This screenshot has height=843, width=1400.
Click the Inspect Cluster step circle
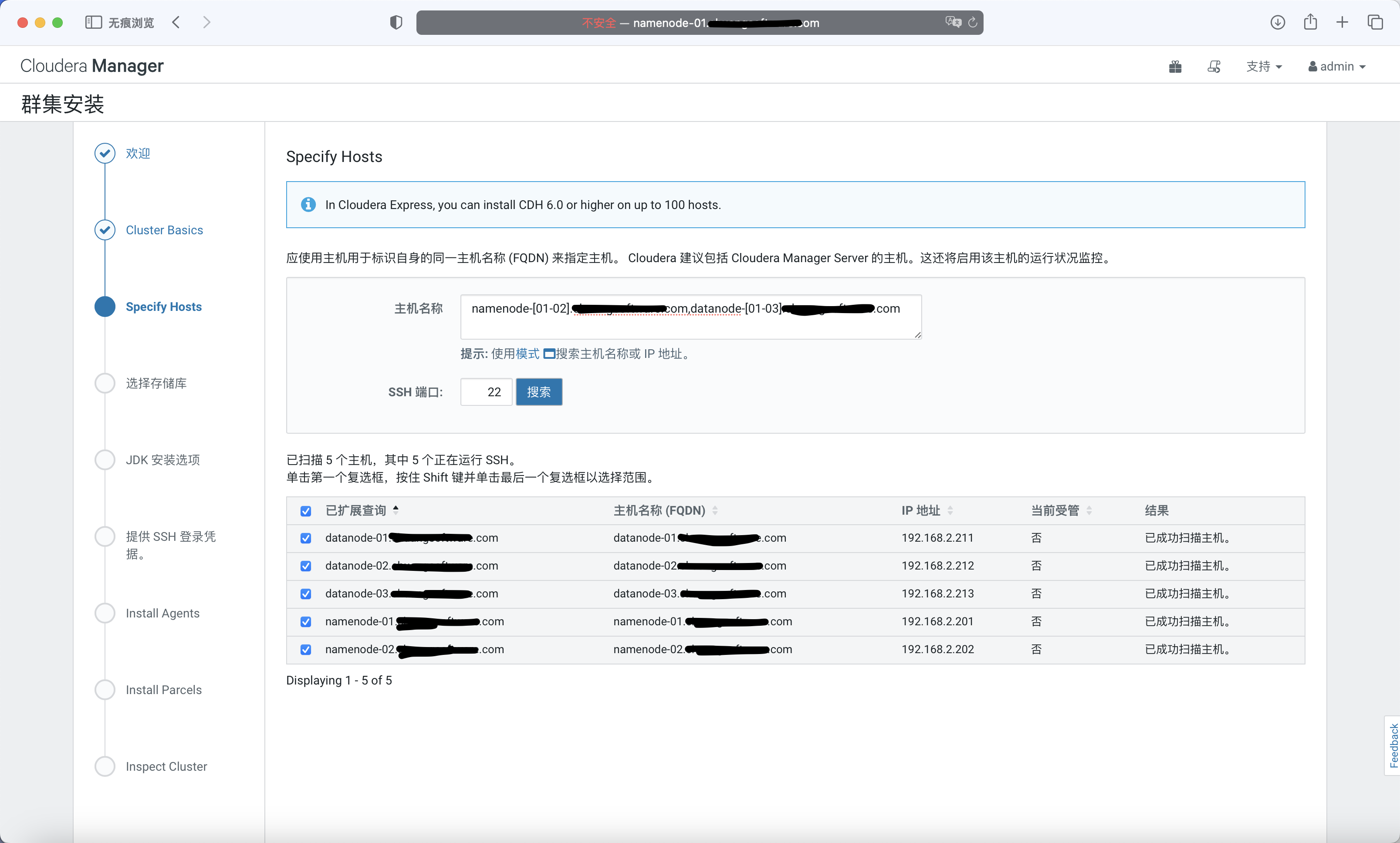(105, 767)
